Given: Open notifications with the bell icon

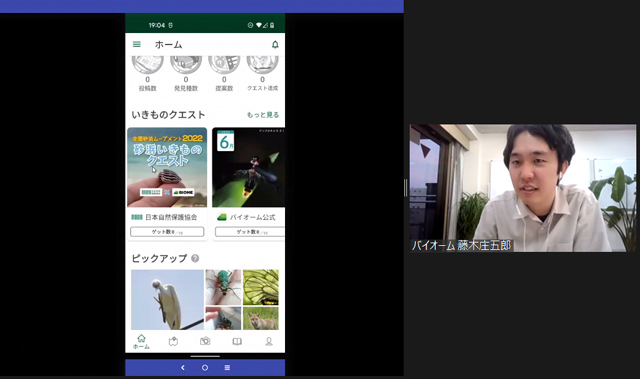Looking at the screenshot, I should tap(275, 44).
